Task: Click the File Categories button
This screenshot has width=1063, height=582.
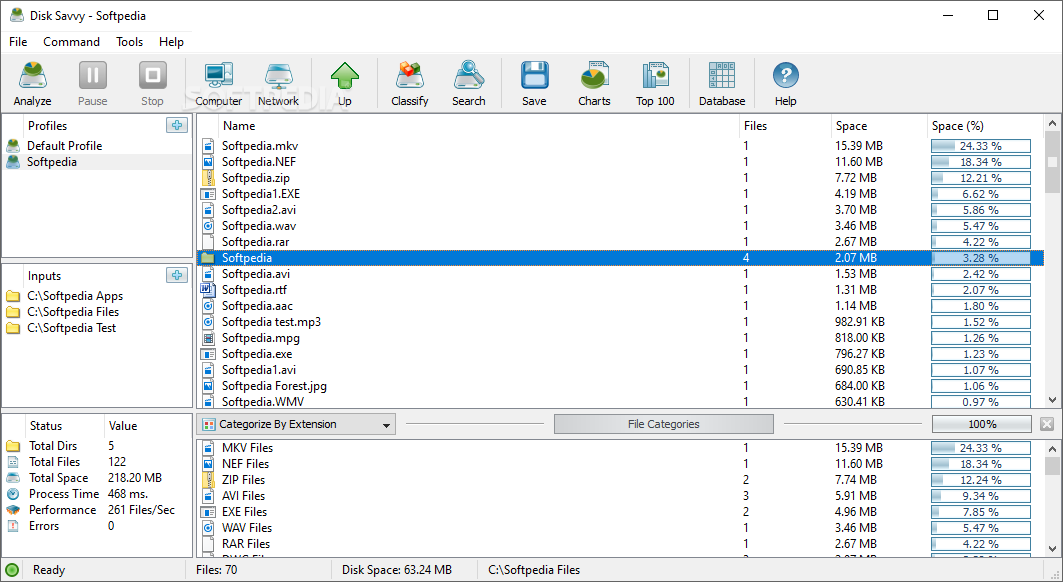Action: tap(663, 424)
